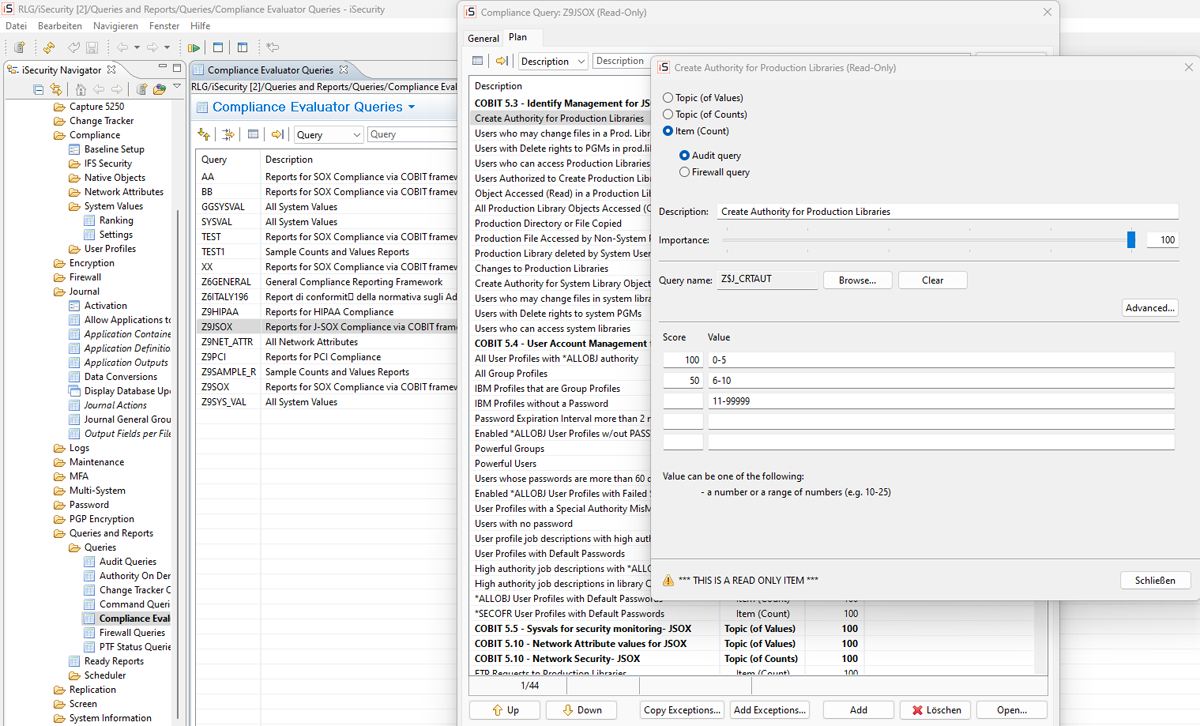Screen dimensions: 1200x726
Task: Click the Home icon in Navigator toolbar
Action: [x=81, y=89]
